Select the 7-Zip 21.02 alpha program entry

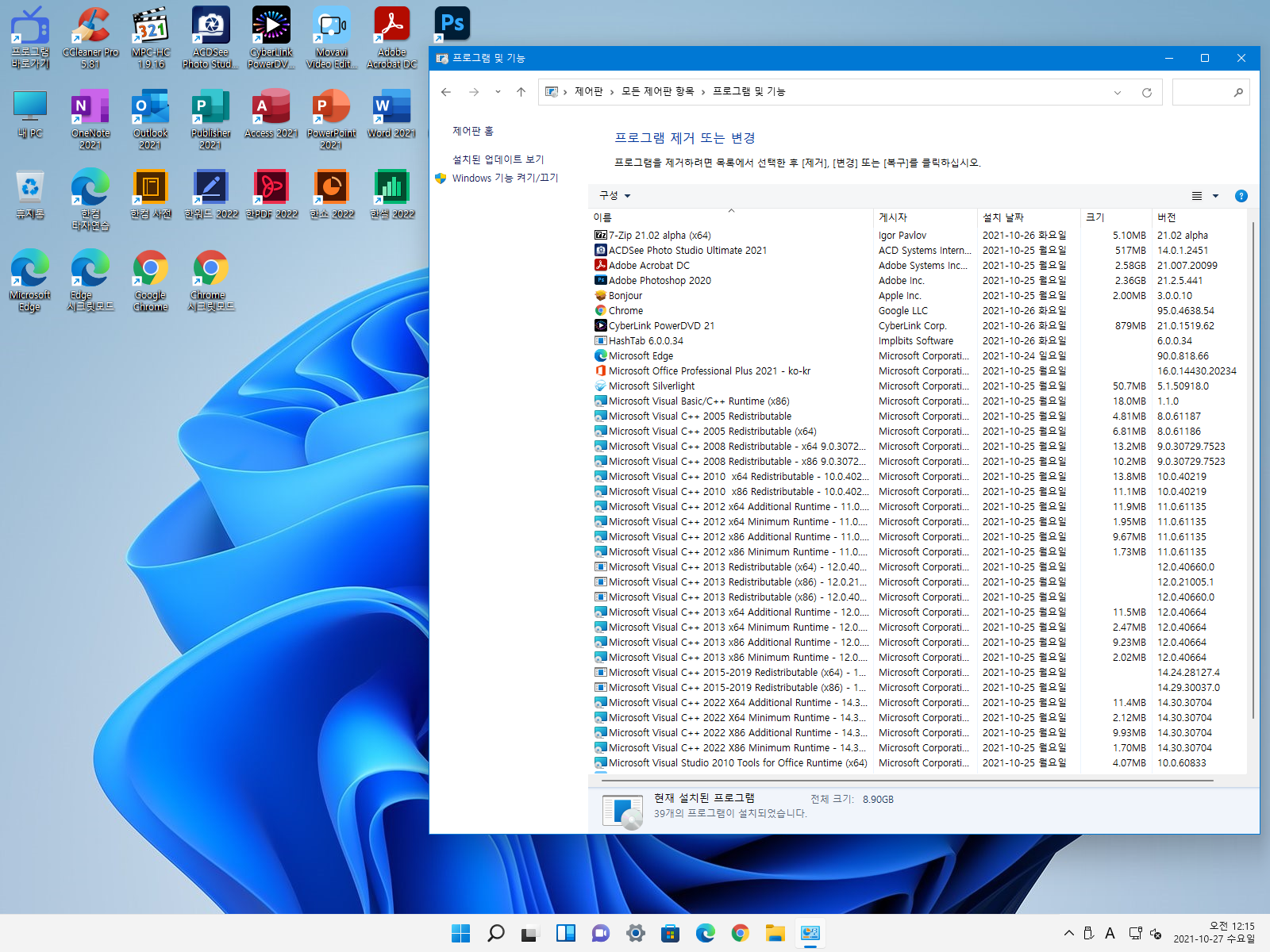pos(660,236)
